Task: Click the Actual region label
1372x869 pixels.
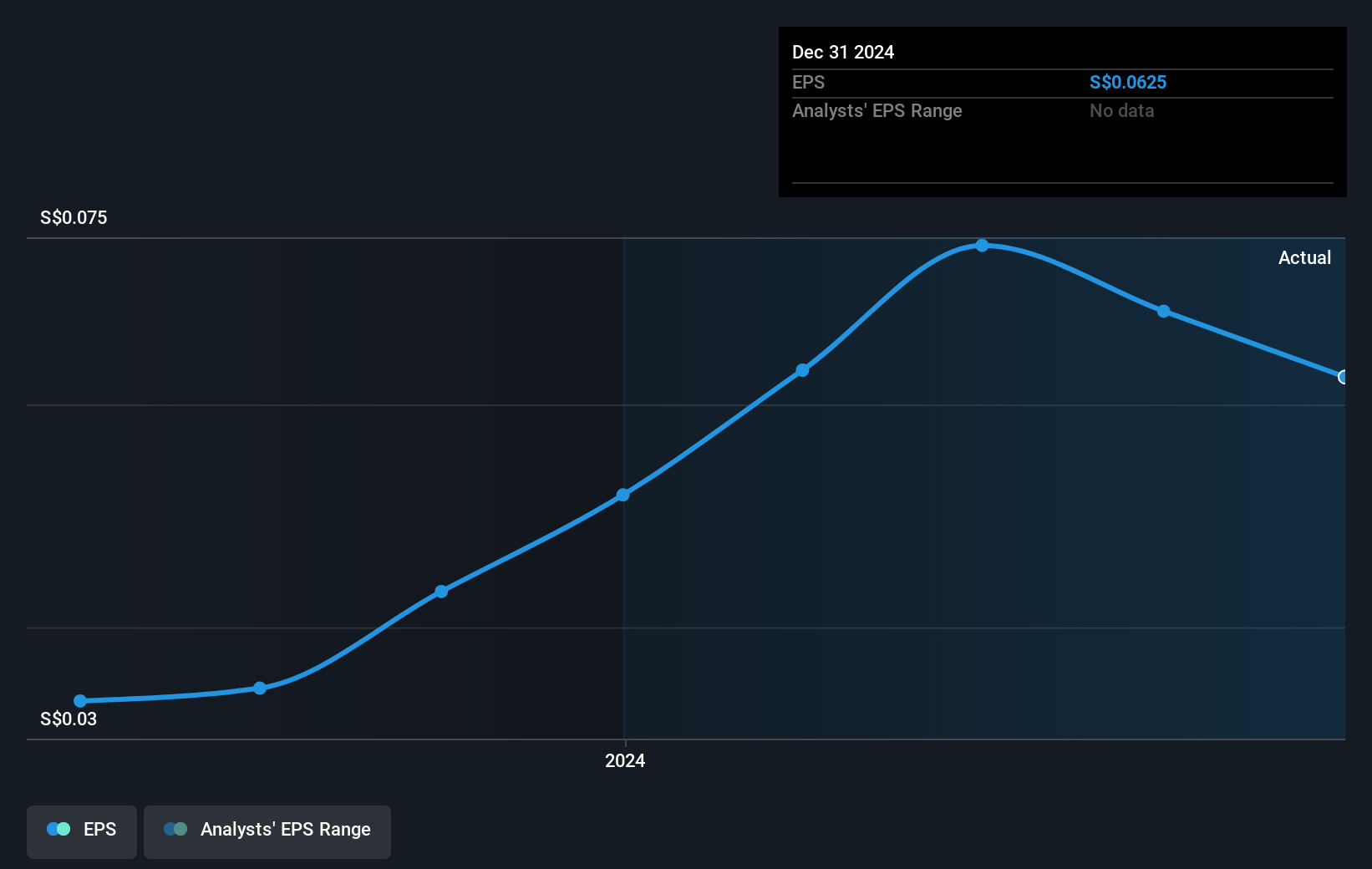Action: 1304,257
